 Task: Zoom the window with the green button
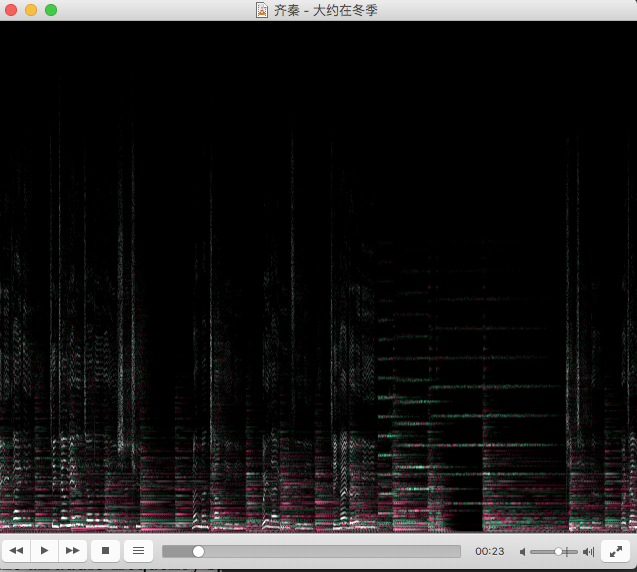click(51, 10)
